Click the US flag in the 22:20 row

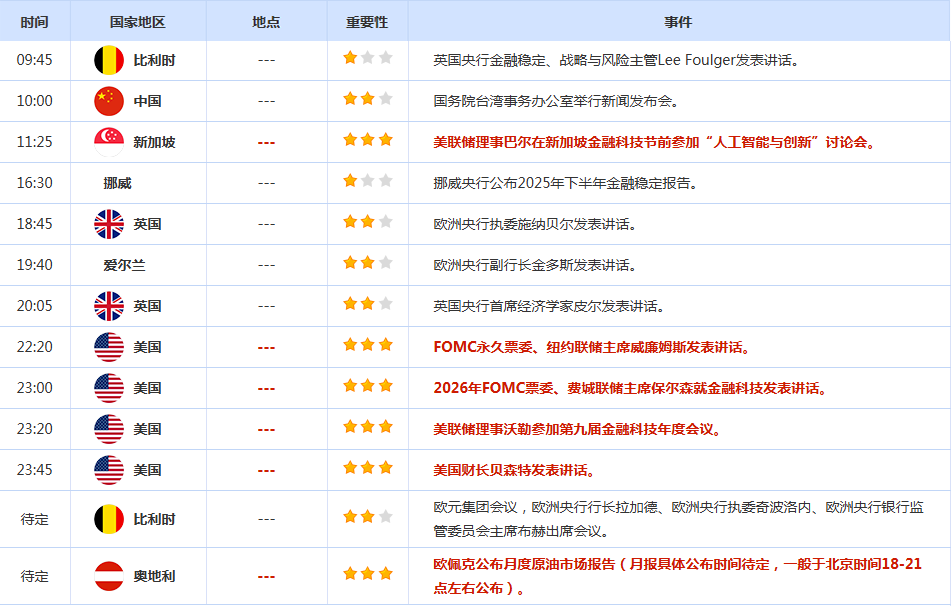tap(109, 347)
